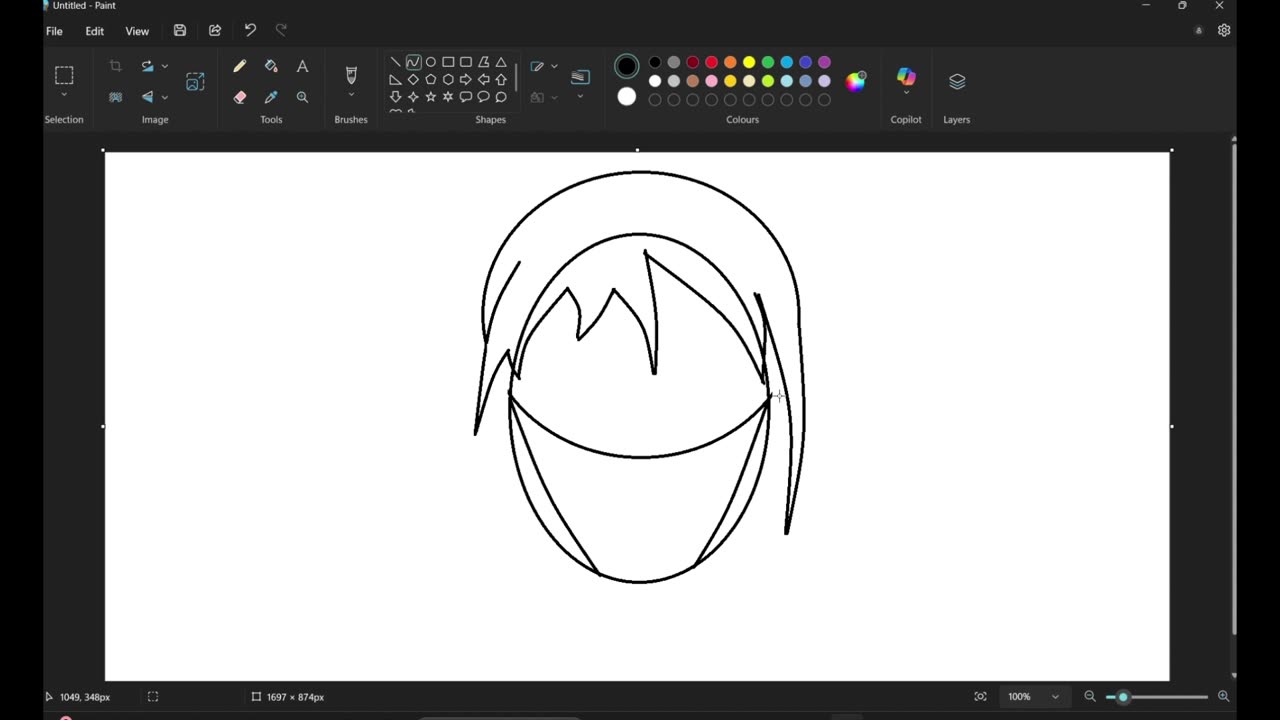Open the Edit menu
This screenshot has width=1280, height=720.
(95, 31)
